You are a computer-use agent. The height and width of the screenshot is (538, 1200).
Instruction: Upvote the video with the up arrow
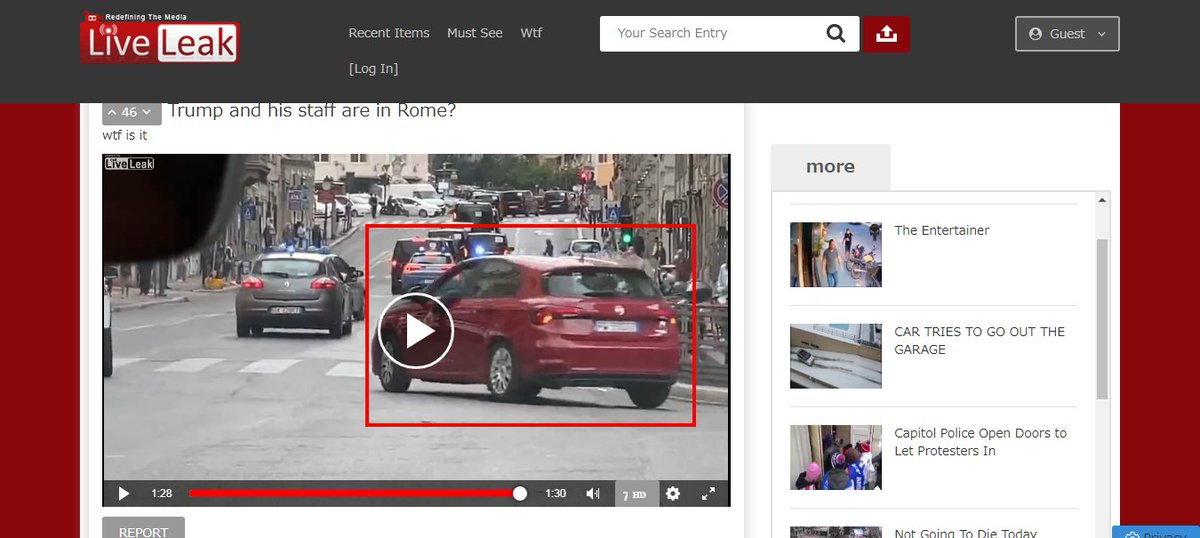113,112
